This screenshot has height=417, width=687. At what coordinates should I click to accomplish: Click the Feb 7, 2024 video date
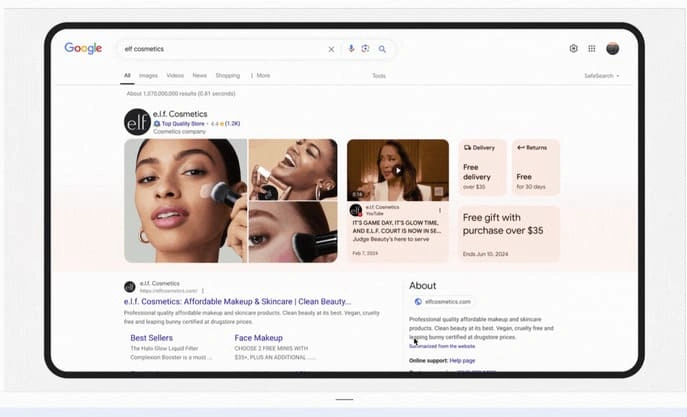pos(365,253)
